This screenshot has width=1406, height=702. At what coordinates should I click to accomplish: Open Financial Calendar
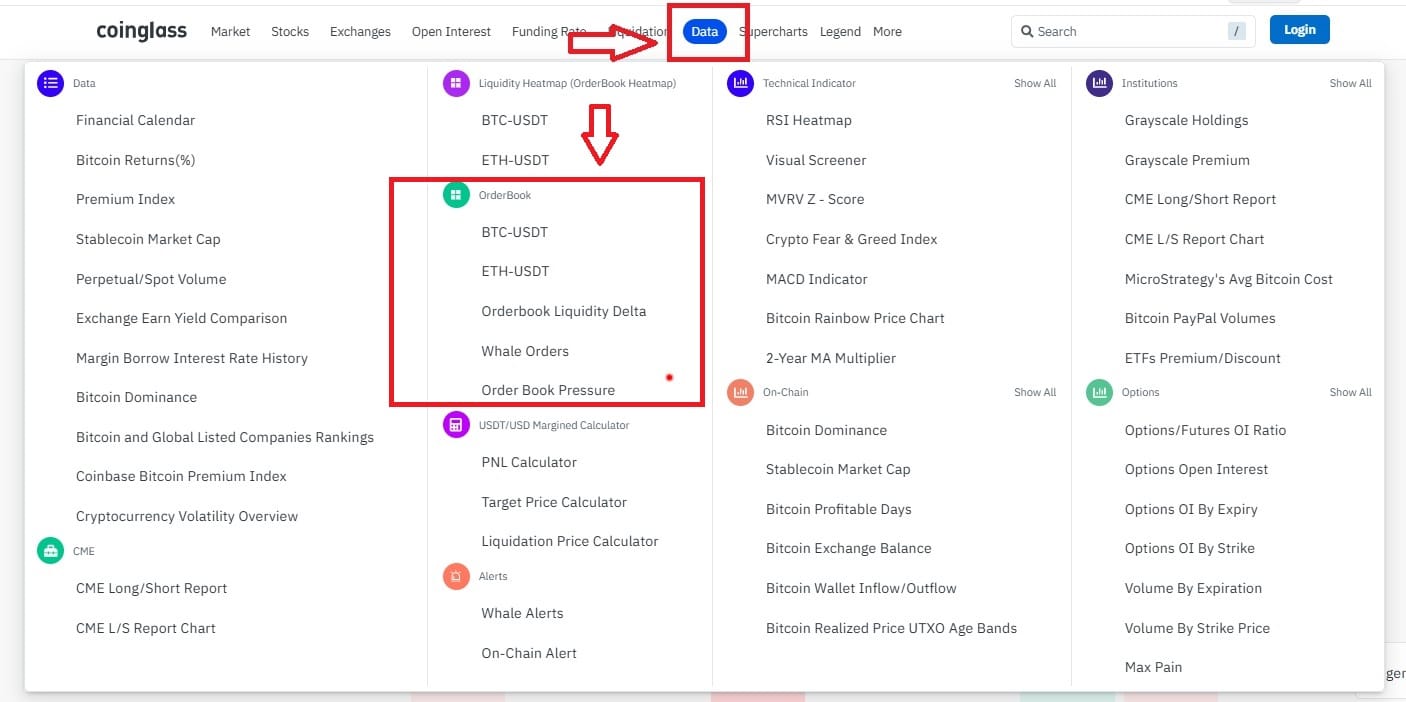[135, 120]
